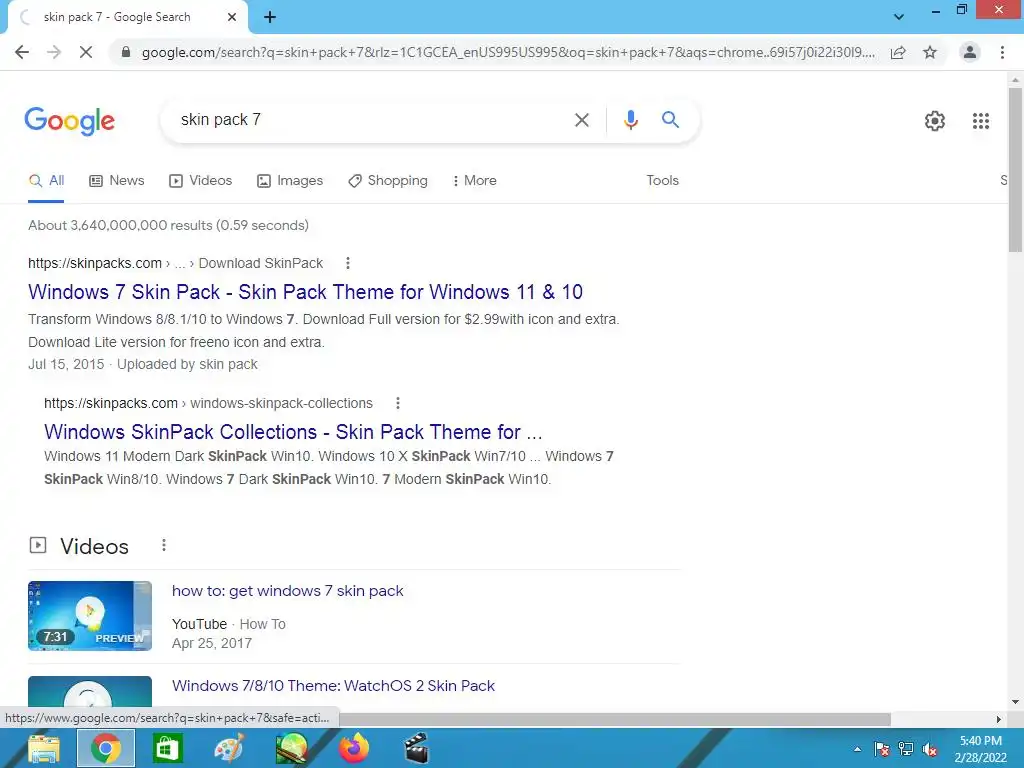This screenshot has height=768, width=1024.
Task: Open 'how to: get windows 7 skin pack'
Action: click(287, 591)
